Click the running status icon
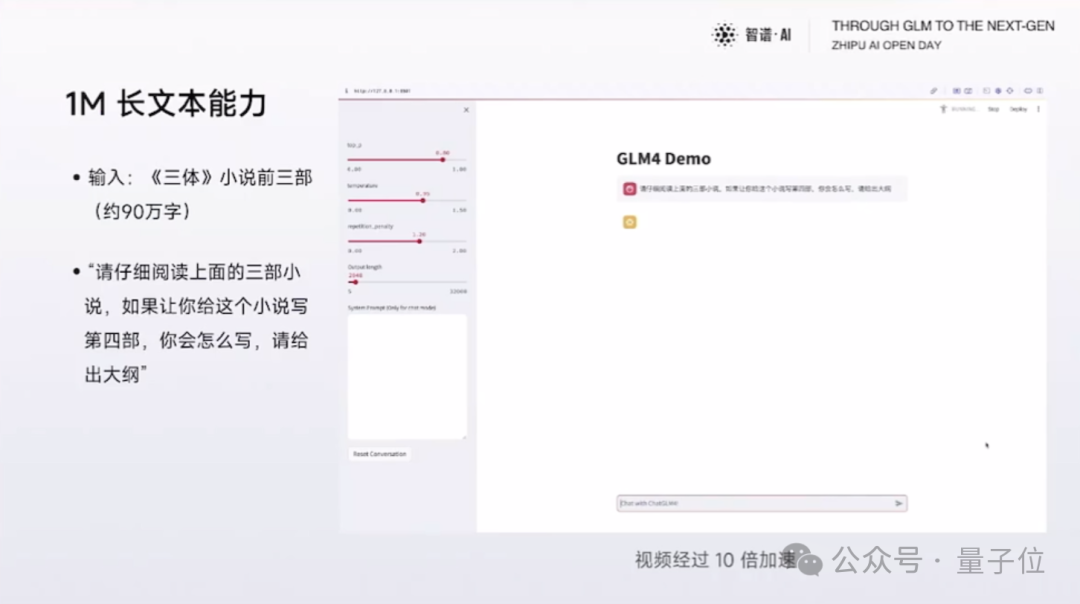The height and width of the screenshot is (604, 1080). coord(943,109)
